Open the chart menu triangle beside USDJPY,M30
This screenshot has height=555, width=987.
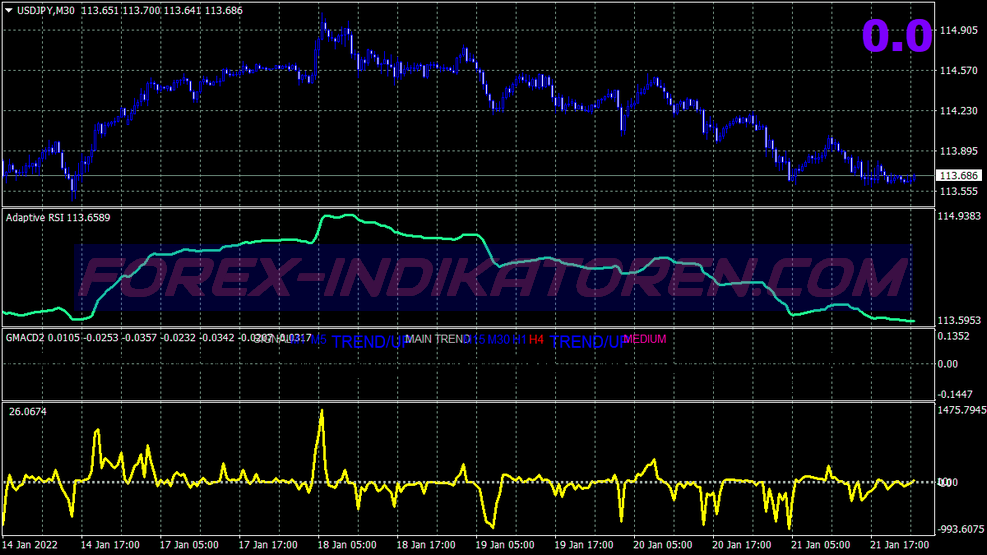pos(9,10)
